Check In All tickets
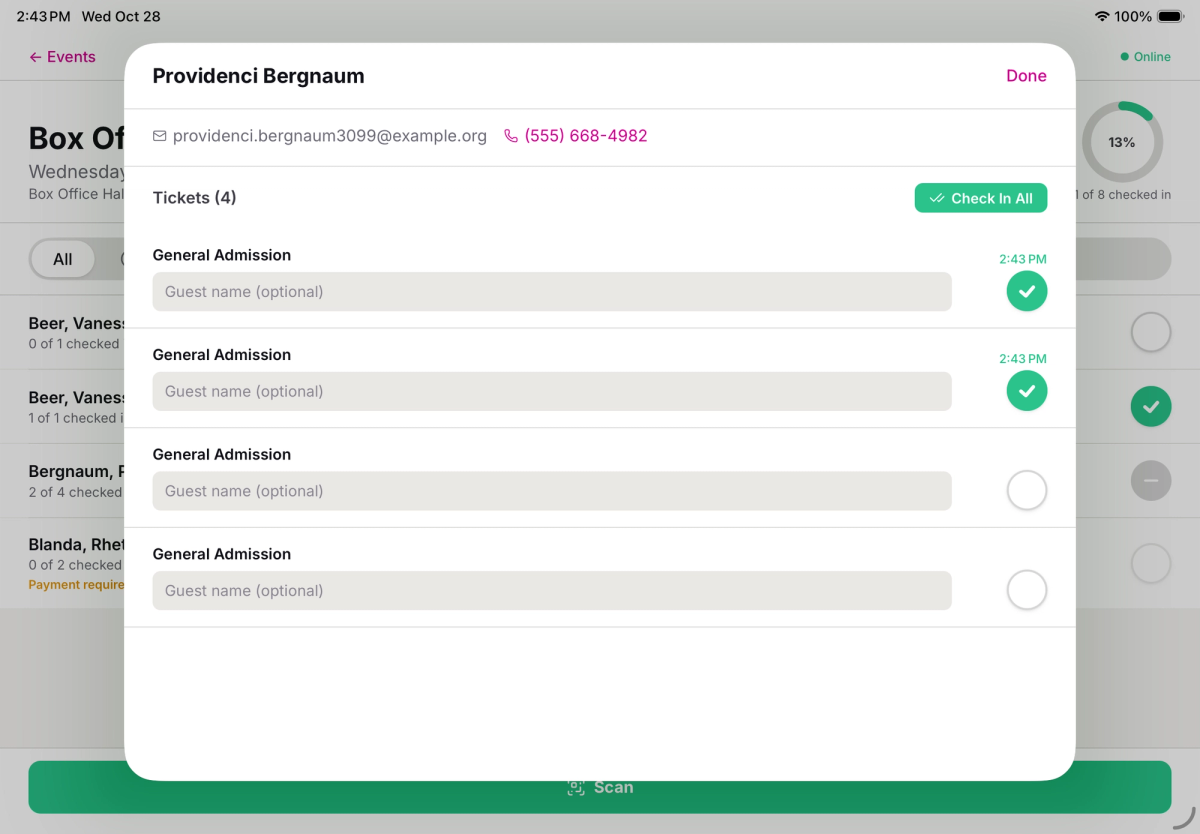Image resolution: width=1200 pixels, height=834 pixels. (981, 198)
